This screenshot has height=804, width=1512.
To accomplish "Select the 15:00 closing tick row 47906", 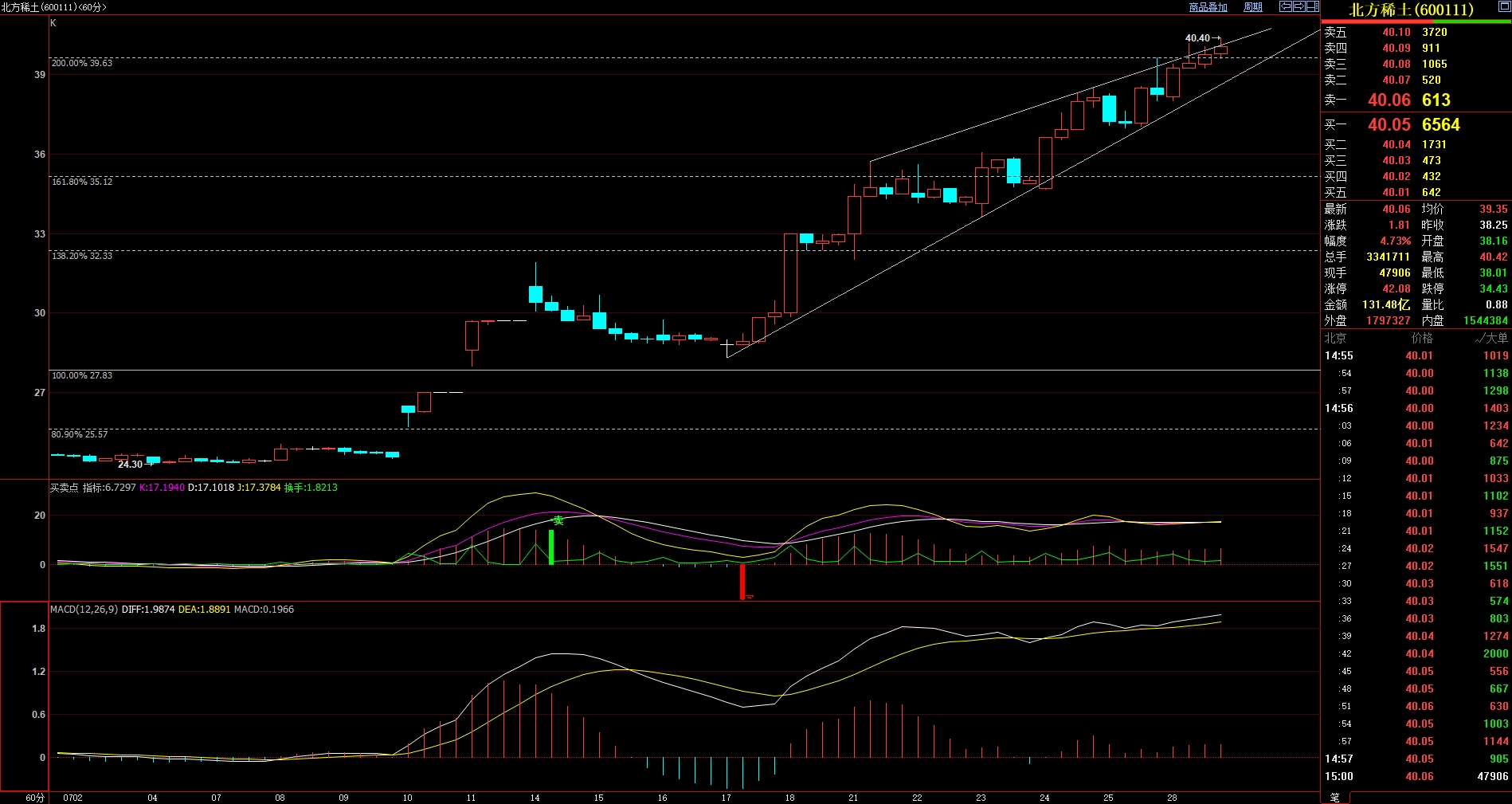I will coord(1416,776).
